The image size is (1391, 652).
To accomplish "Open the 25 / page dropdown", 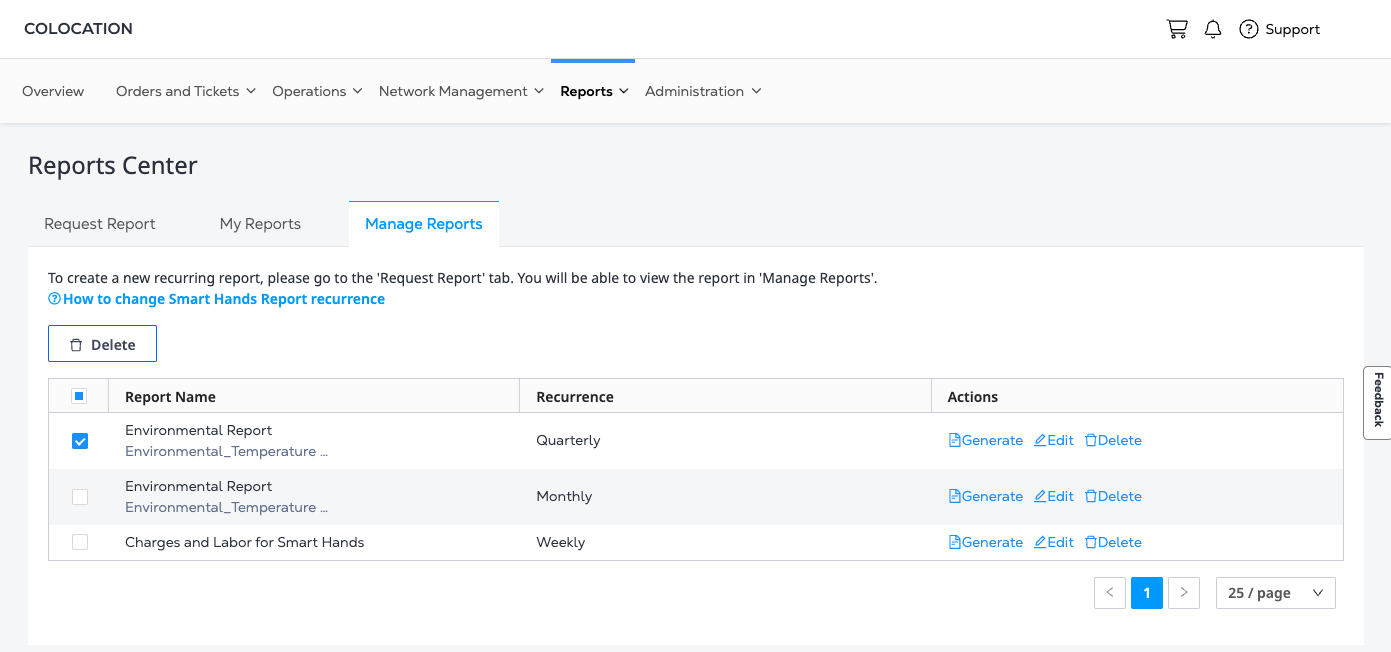I will pos(1275,593).
